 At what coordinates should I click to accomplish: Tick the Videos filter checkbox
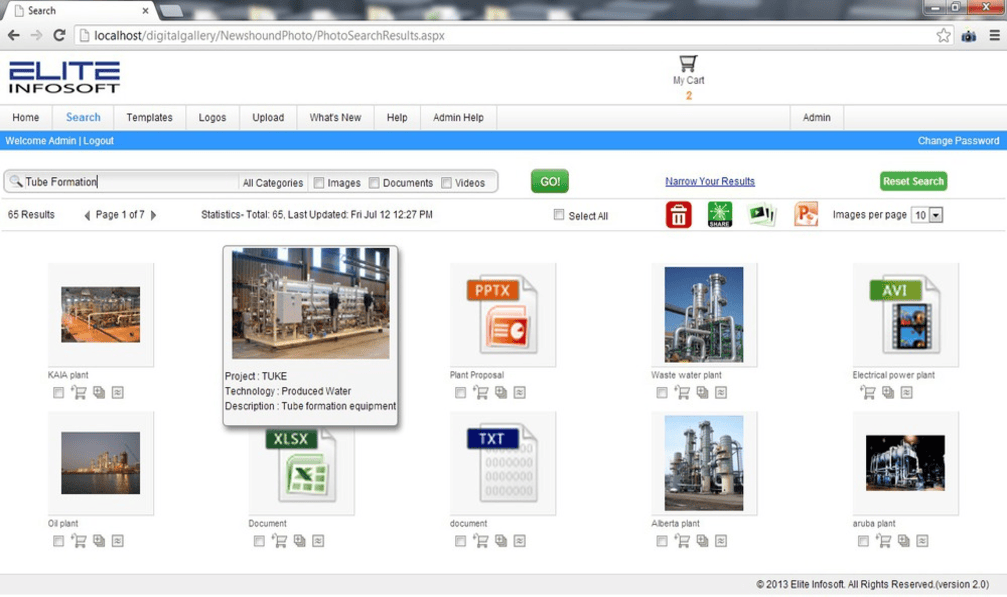click(x=446, y=183)
